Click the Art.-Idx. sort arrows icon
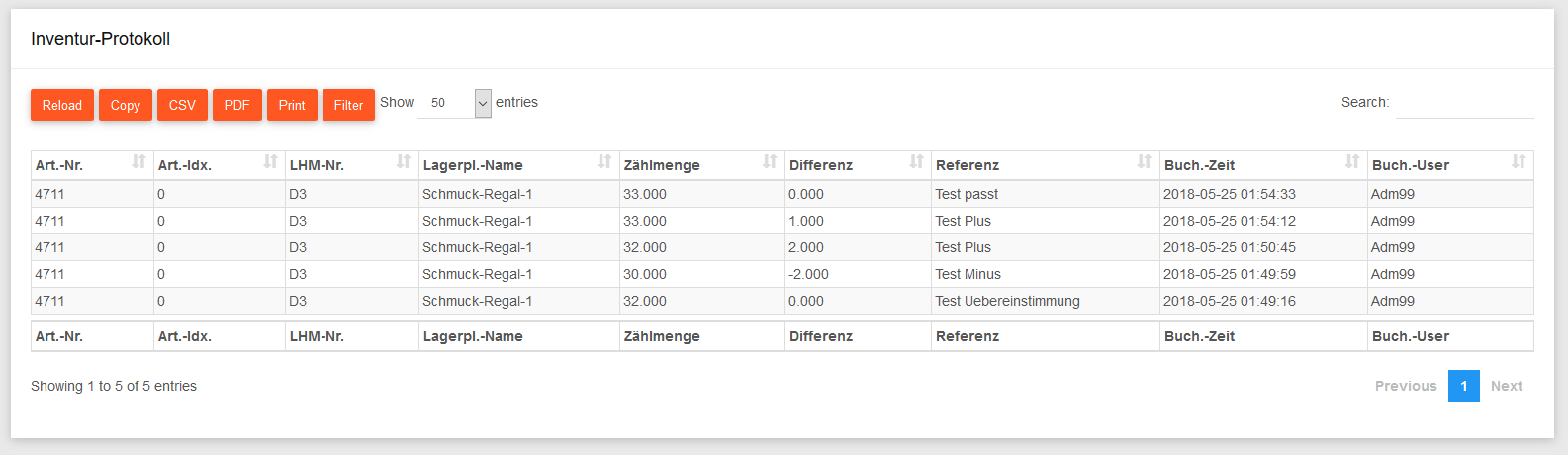 [x=270, y=162]
